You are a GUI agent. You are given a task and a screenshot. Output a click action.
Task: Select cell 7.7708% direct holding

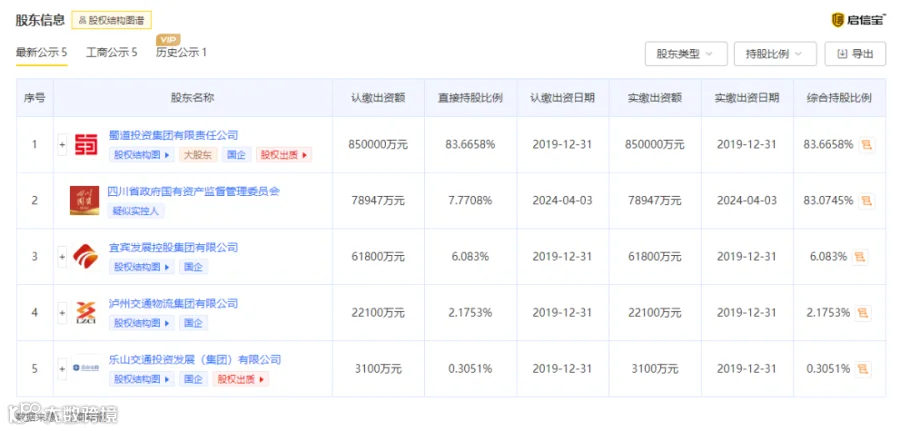[x=471, y=201]
